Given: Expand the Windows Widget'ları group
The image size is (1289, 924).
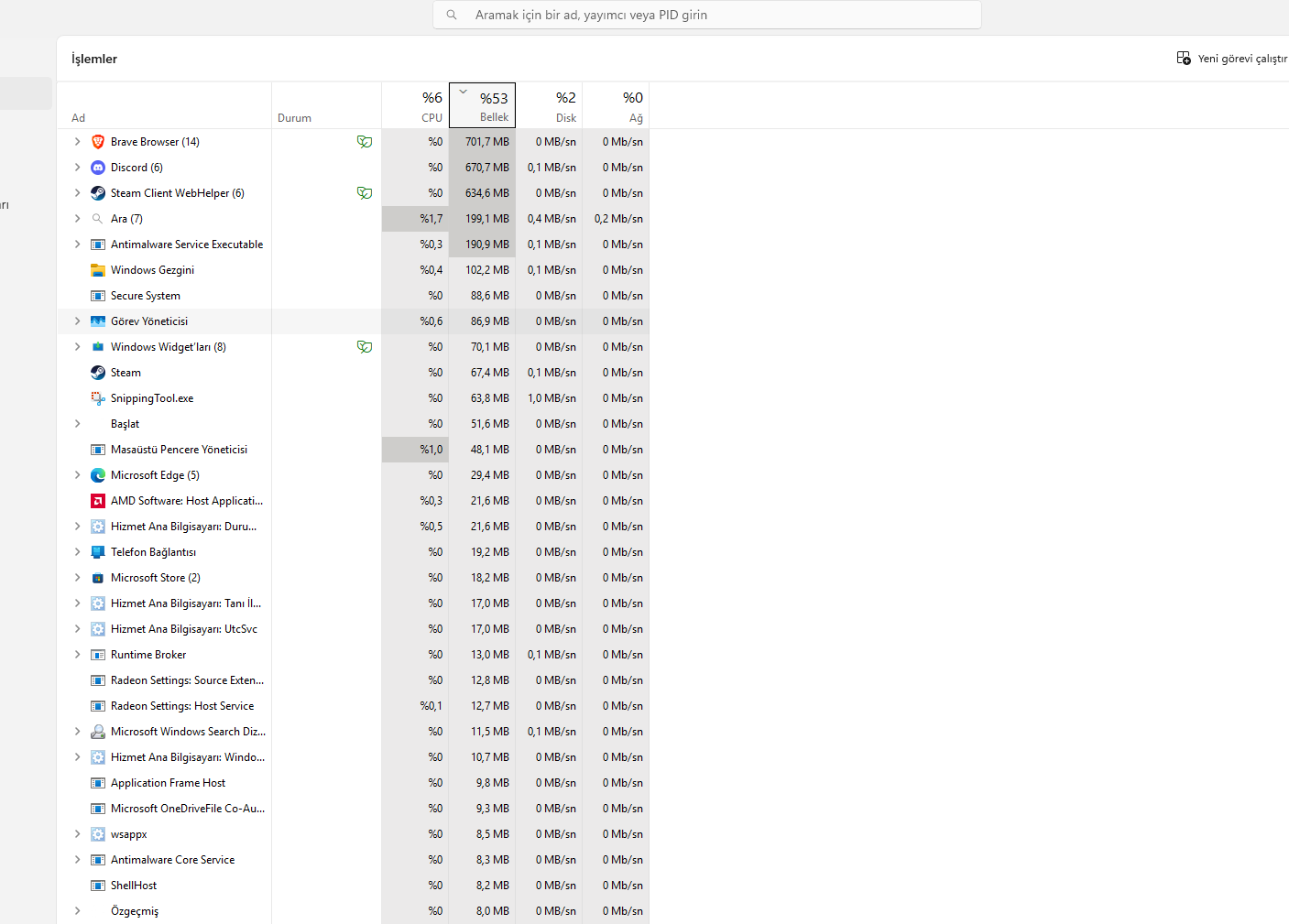Looking at the screenshot, I should [77, 347].
